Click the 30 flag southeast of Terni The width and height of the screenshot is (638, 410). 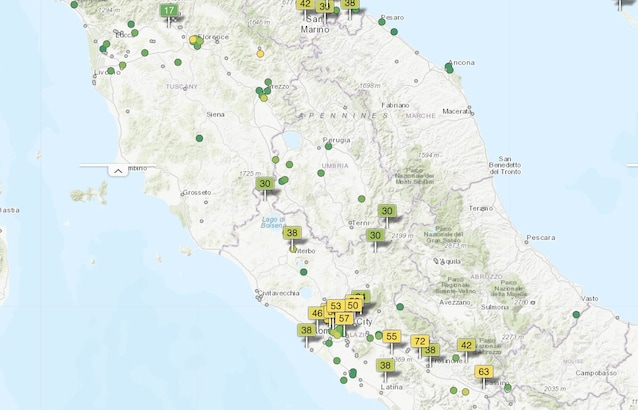(x=375, y=235)
